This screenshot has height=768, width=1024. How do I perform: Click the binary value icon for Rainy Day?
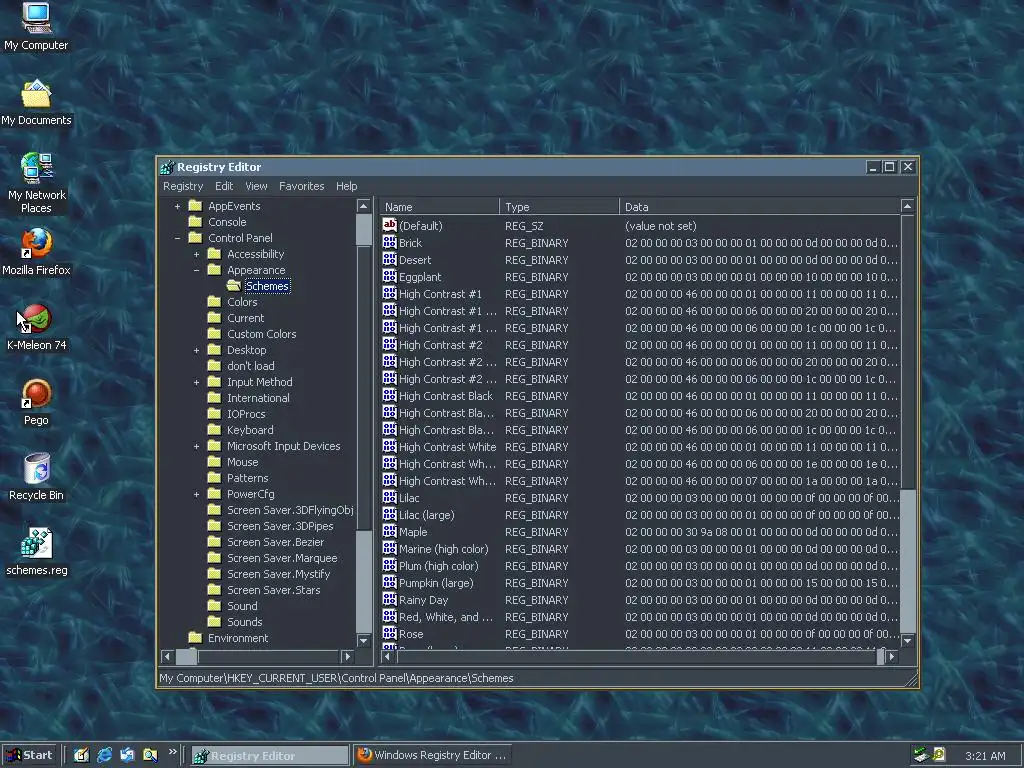390,599
